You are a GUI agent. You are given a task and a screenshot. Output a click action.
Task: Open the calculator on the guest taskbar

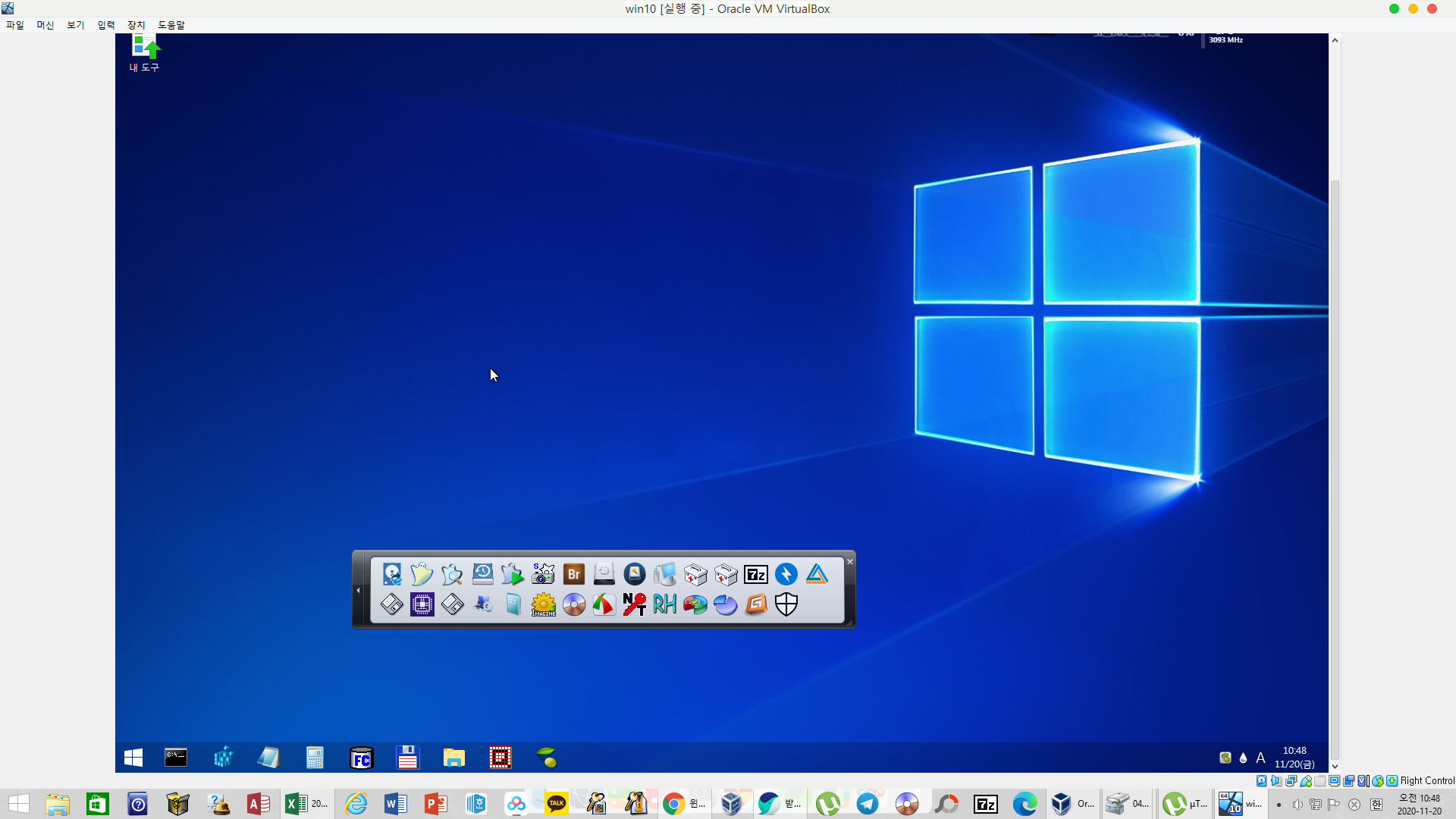(x=315, y=758)
